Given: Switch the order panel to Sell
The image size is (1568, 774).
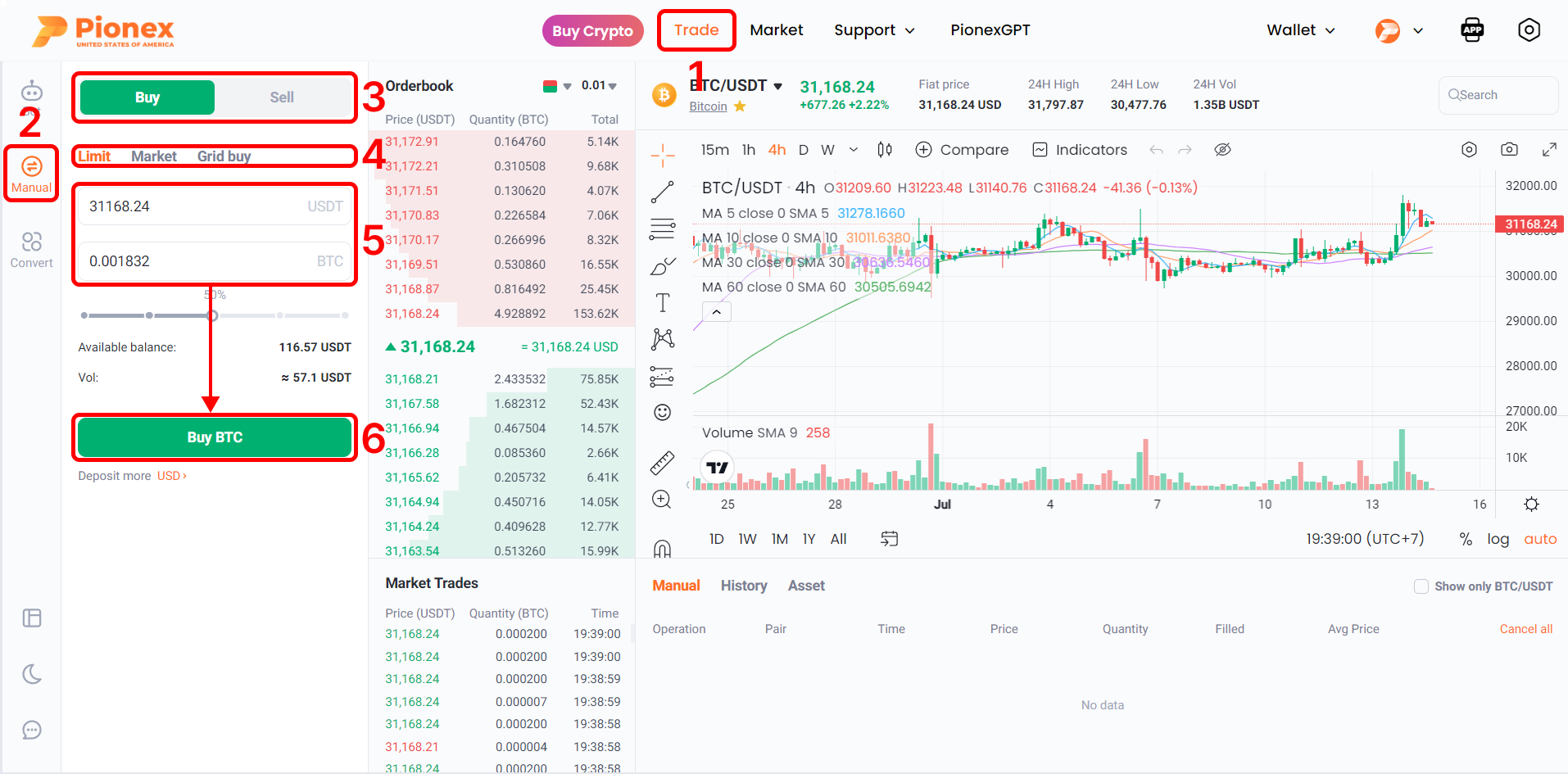Looking at the screenshot, I should click(281, 97).
